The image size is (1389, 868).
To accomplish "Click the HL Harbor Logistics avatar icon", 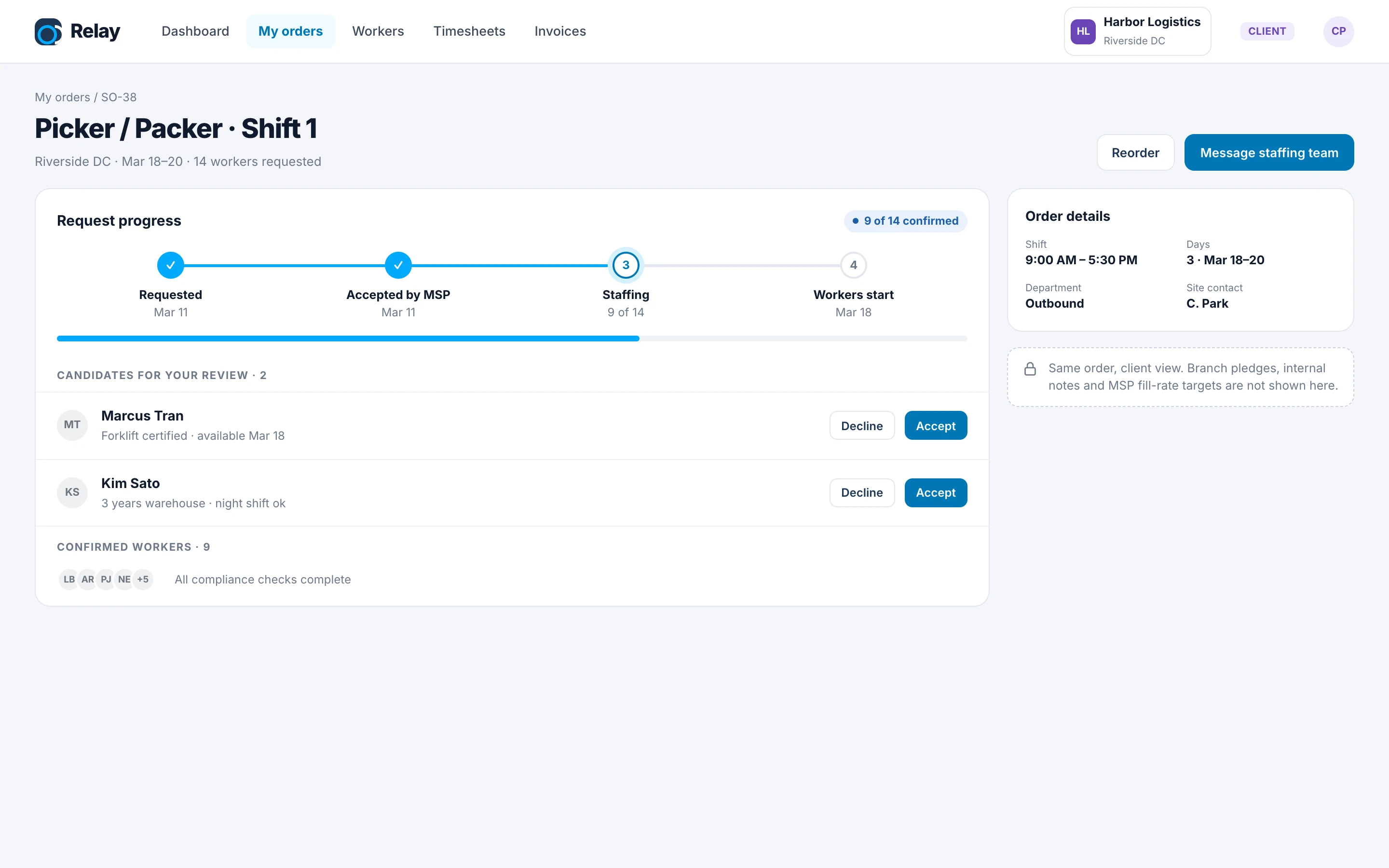I will coord(1083,31).
